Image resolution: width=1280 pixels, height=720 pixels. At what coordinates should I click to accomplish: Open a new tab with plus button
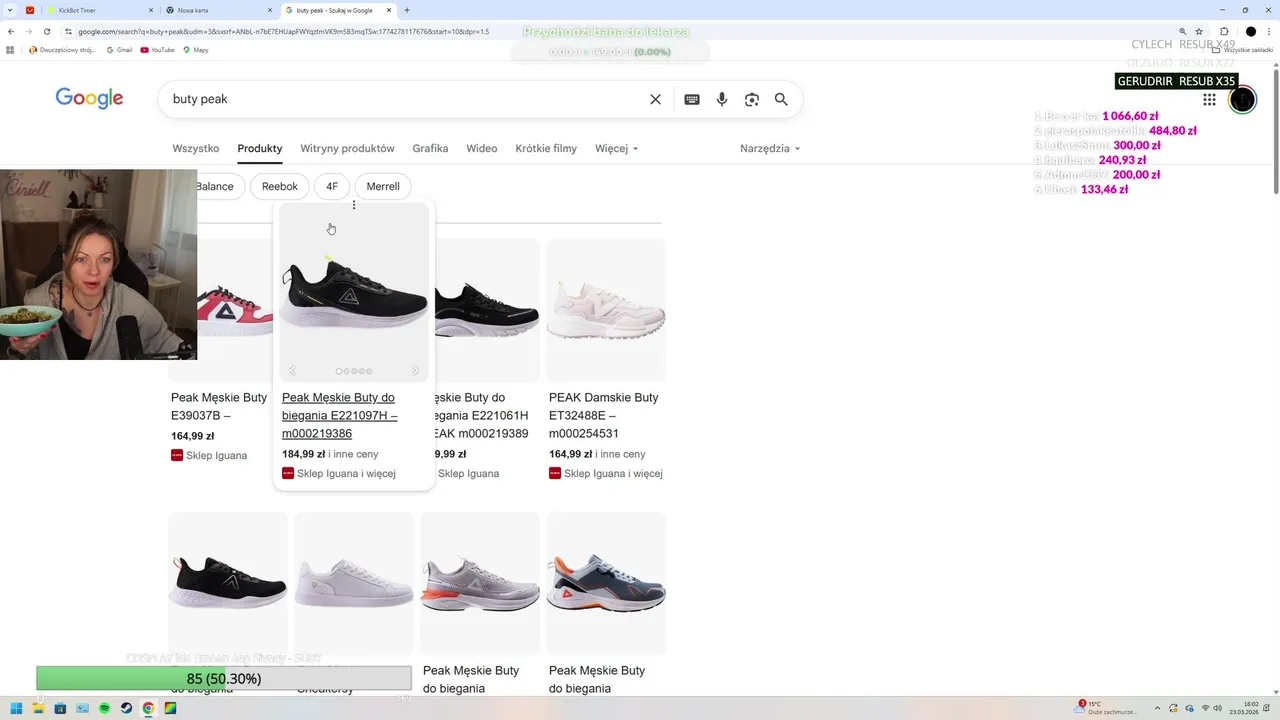coord(406,10)
